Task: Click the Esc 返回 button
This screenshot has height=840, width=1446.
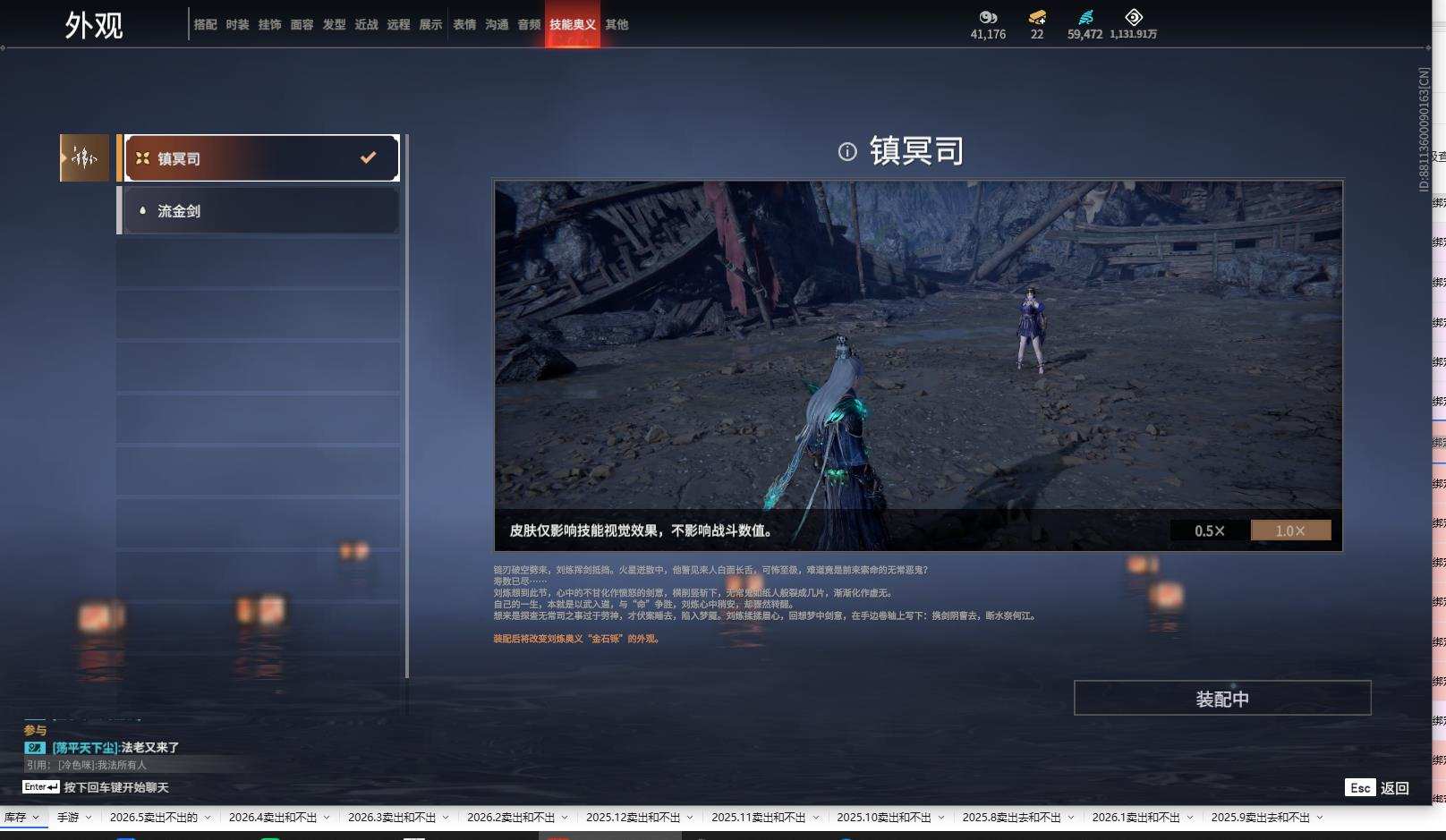Action: (1377, 788)
